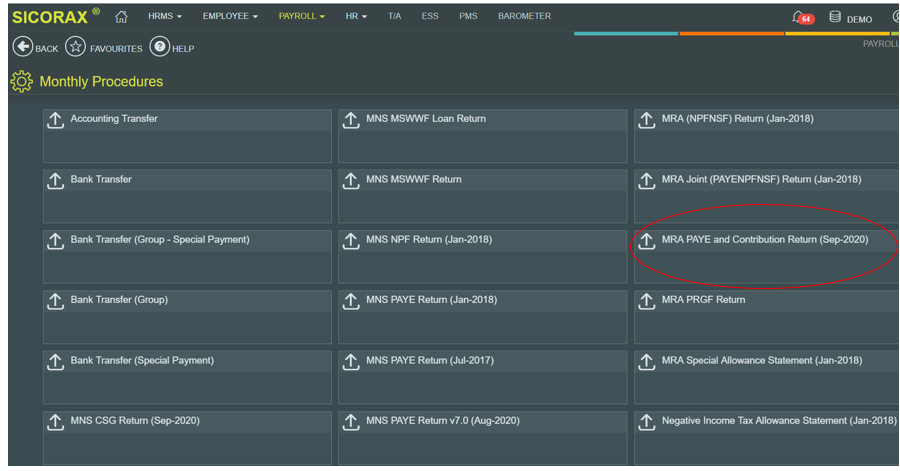The width and height of the screenshot is (900, 471).
Task: Open the ESS menu item
Action: click(430, 16)
